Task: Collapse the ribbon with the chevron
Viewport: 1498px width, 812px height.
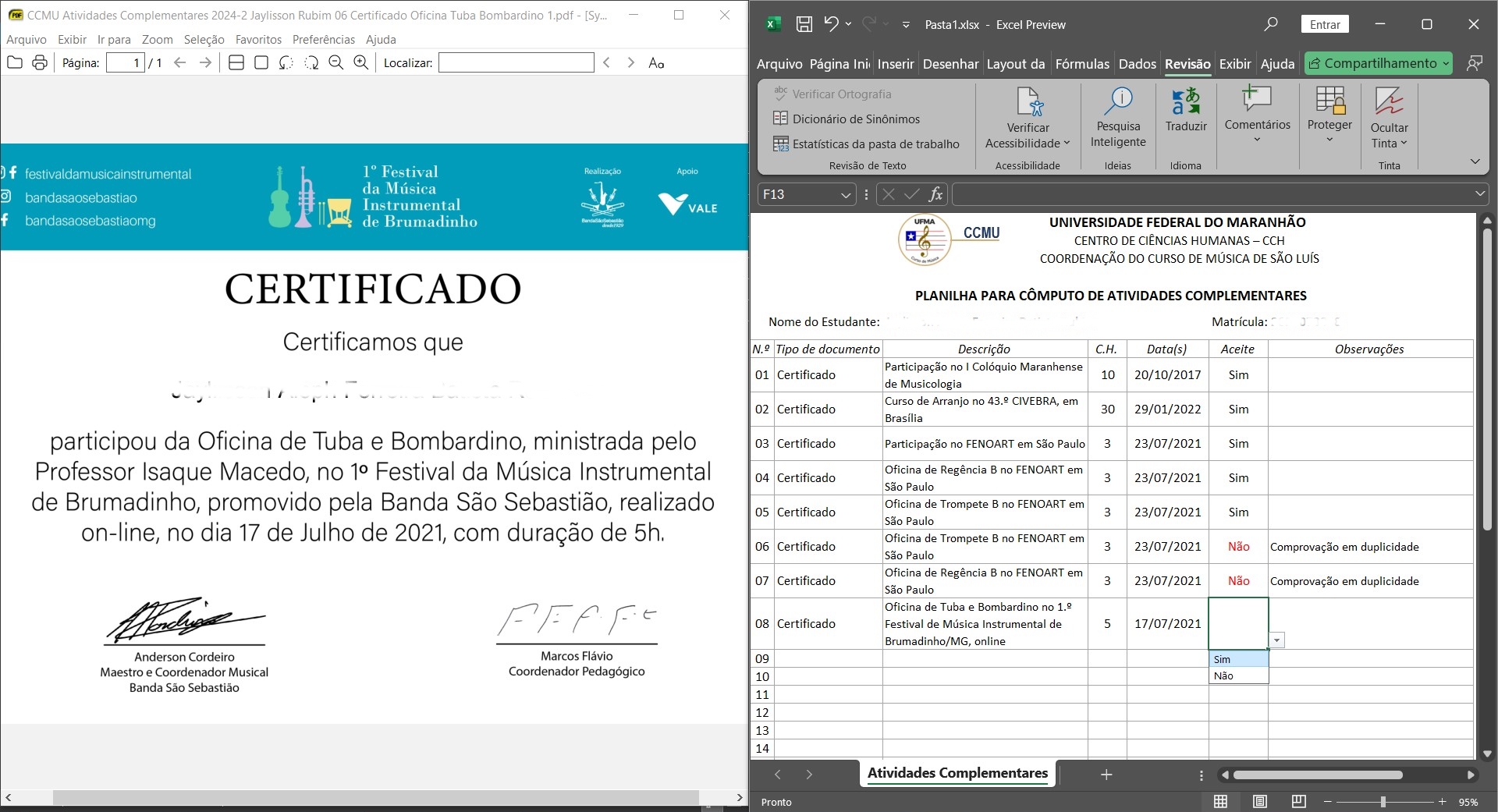Action: (1475, 161)
